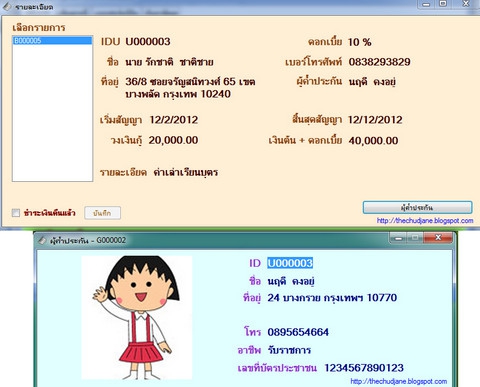
Task: Click IDU value U000003
Action: (x=148, y=42)
